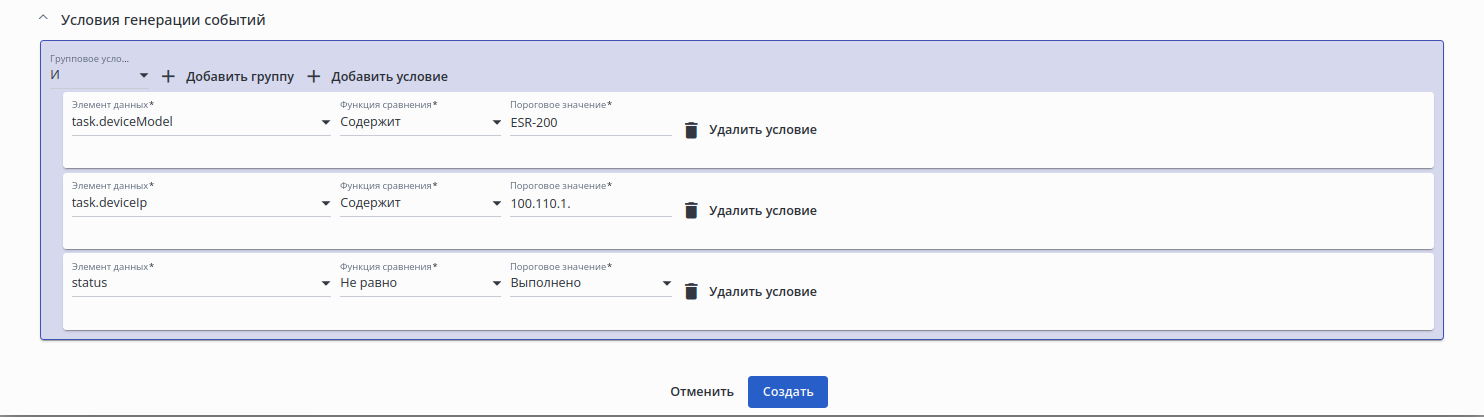The height and width of the screenshot is (417, 1484).
Task: Open the Групповое условие dropdown
Action: (x=99, y=75)
